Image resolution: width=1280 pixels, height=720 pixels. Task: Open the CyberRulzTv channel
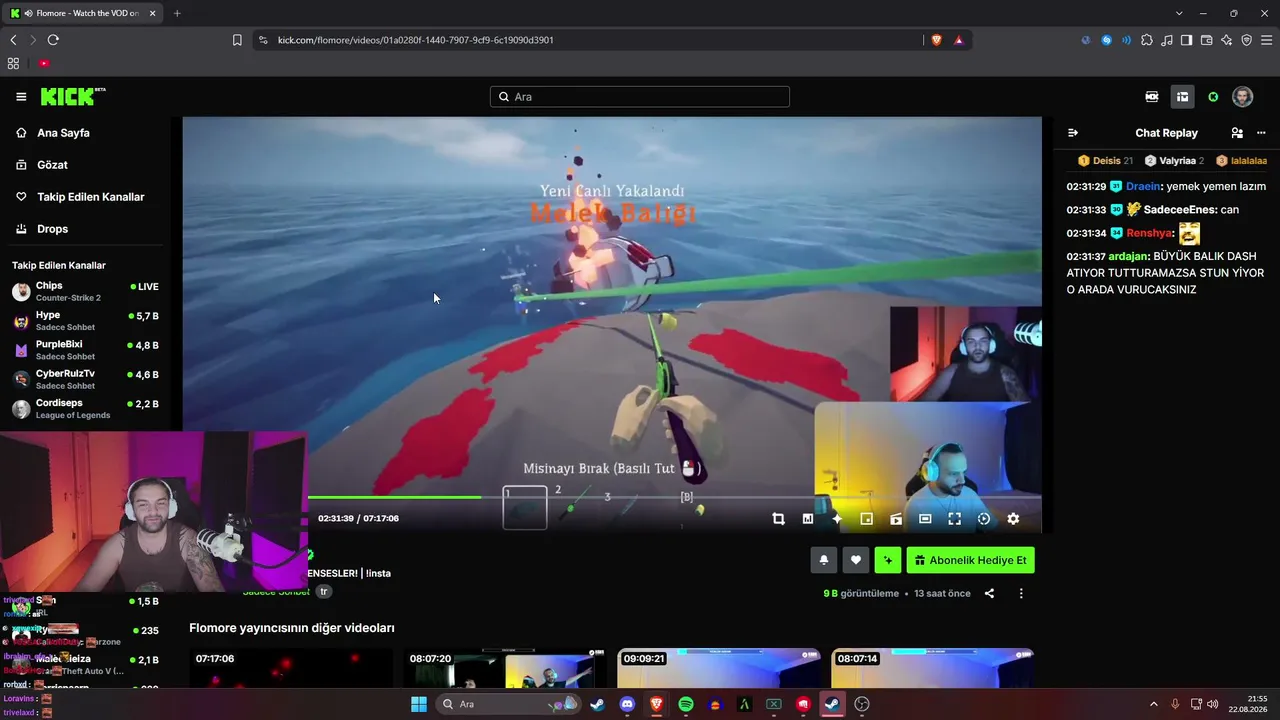85,379
